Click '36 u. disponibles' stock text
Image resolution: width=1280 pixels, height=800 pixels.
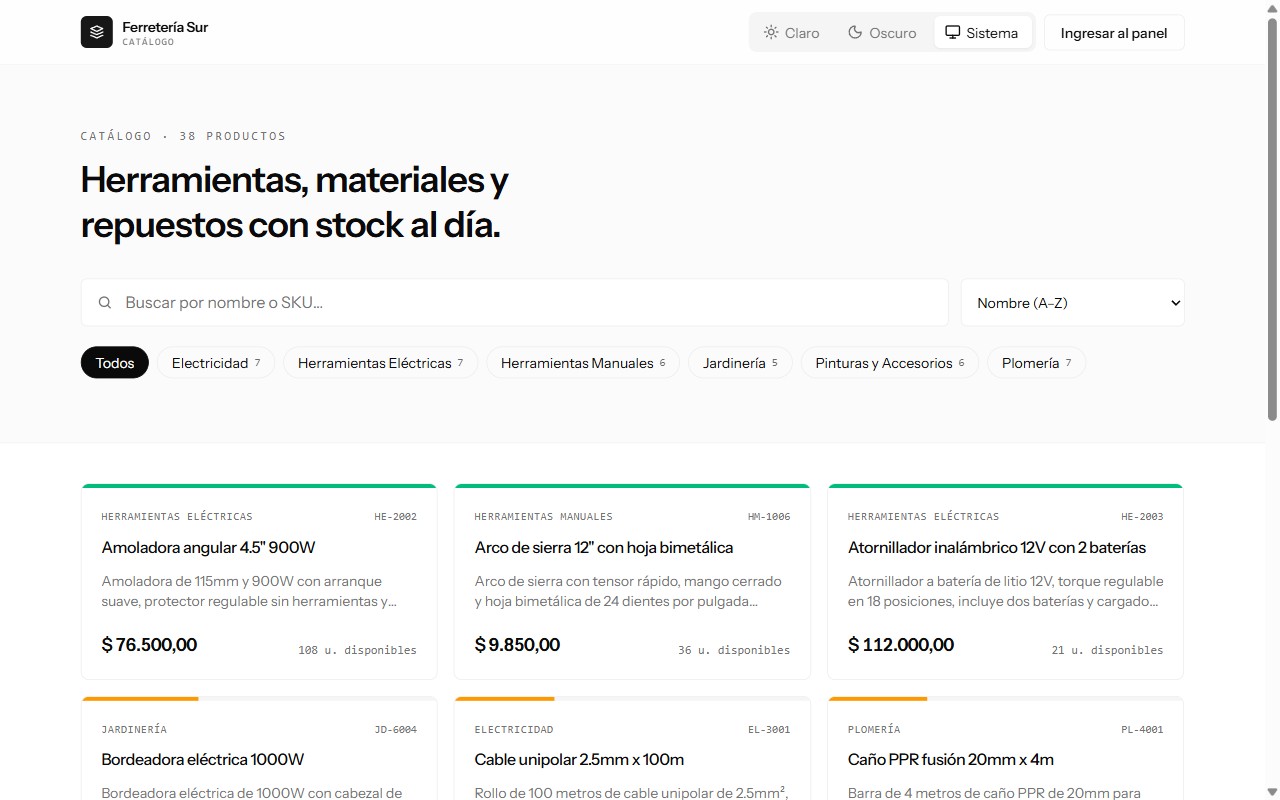point(734,650)
